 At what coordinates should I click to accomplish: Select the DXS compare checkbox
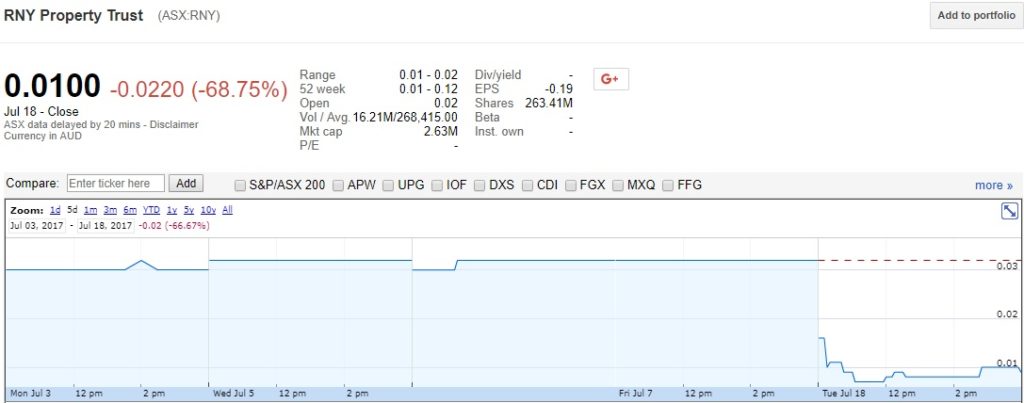tap(479, 185)
